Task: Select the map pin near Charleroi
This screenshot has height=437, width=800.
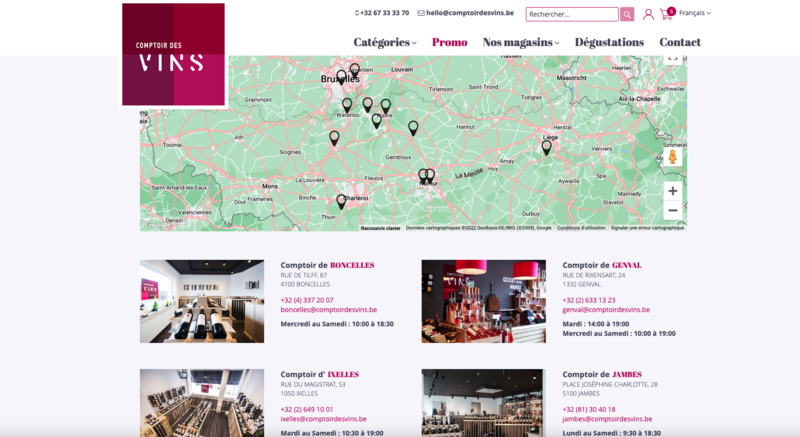Action: click(341, 201)
